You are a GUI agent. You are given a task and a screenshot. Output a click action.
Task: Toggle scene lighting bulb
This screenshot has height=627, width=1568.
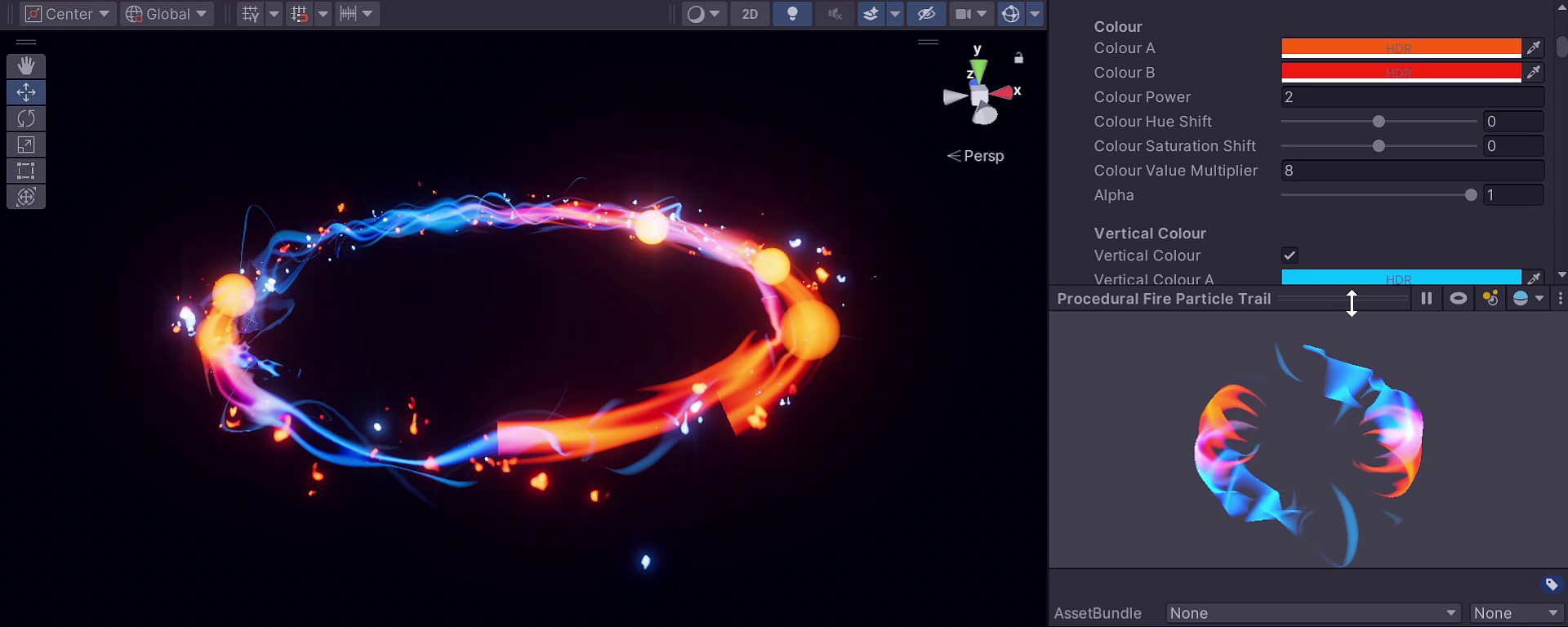(792, 14)
